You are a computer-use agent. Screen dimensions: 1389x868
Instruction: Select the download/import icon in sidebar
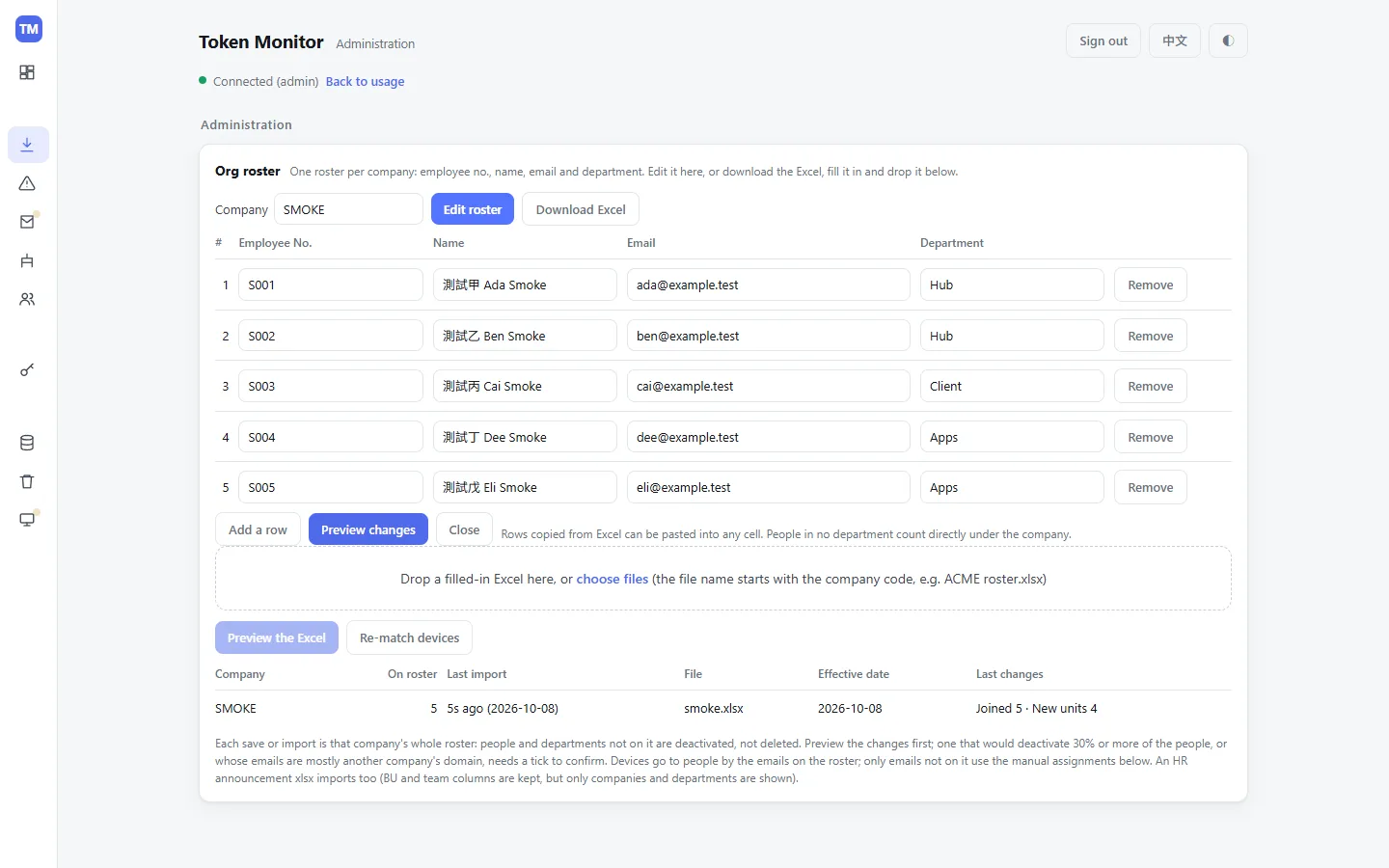click(28, 145)
